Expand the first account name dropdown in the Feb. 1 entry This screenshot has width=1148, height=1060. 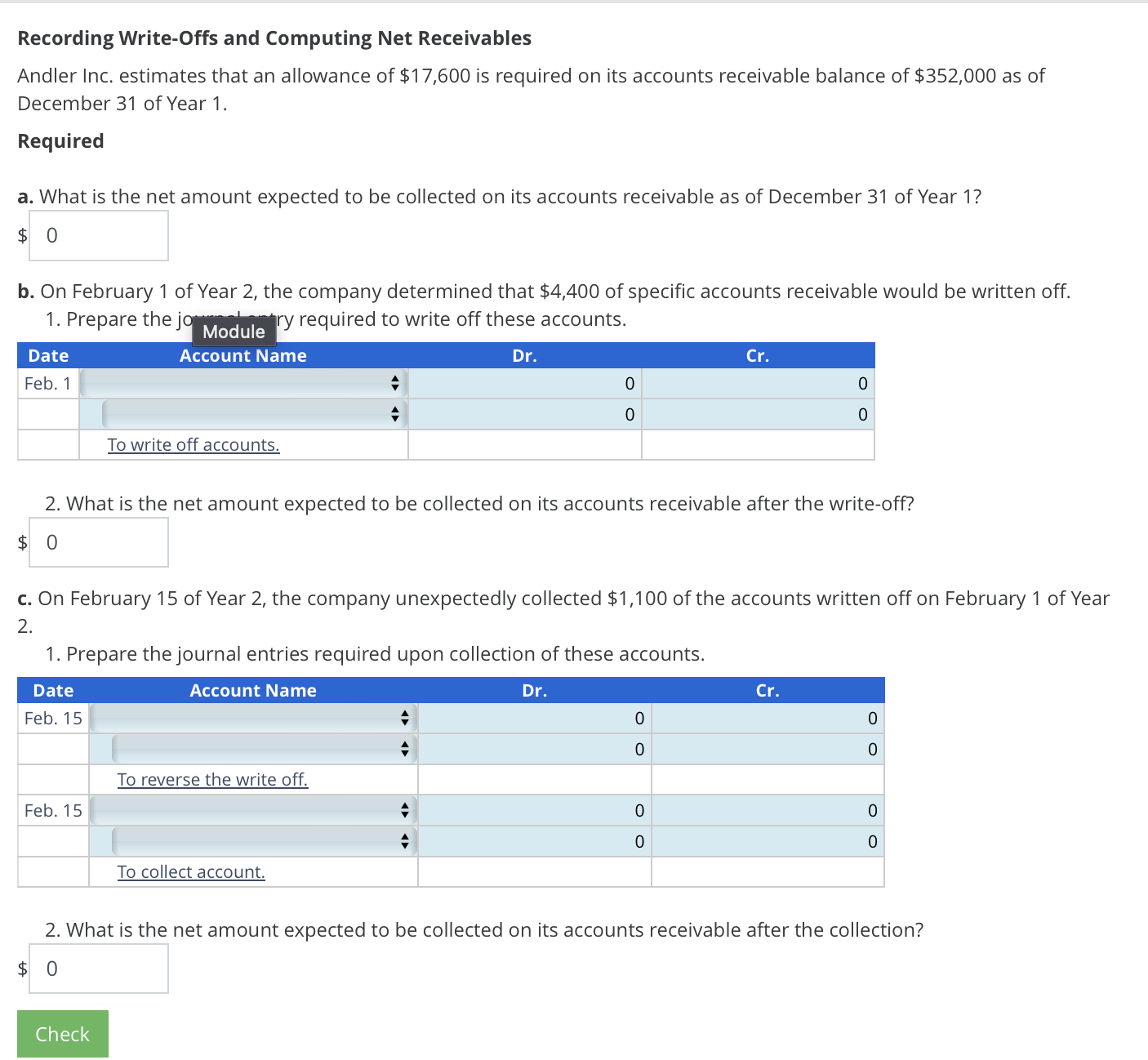click(245, 382)
